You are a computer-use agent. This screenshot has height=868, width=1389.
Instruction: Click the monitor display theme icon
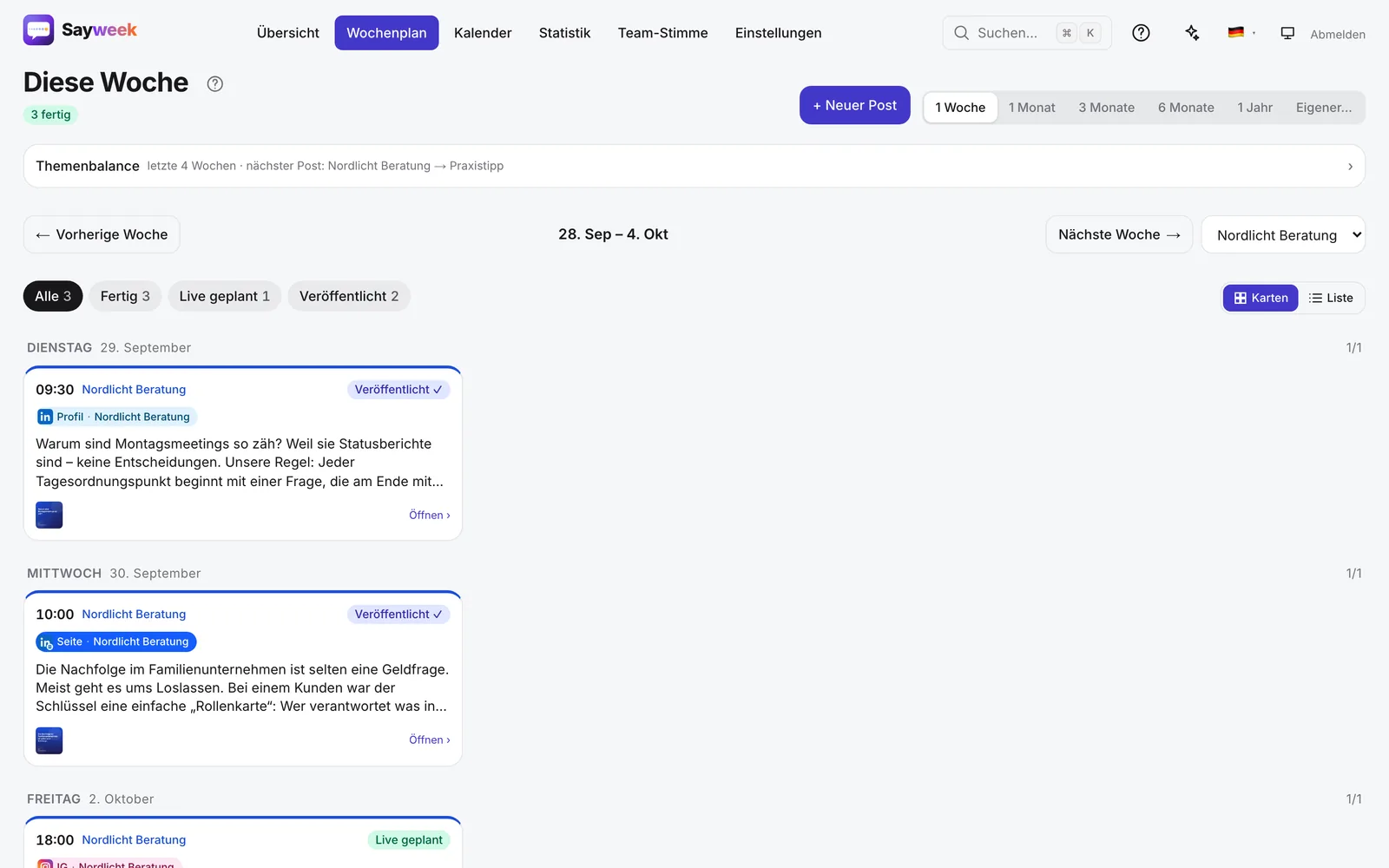(1287, 33)
